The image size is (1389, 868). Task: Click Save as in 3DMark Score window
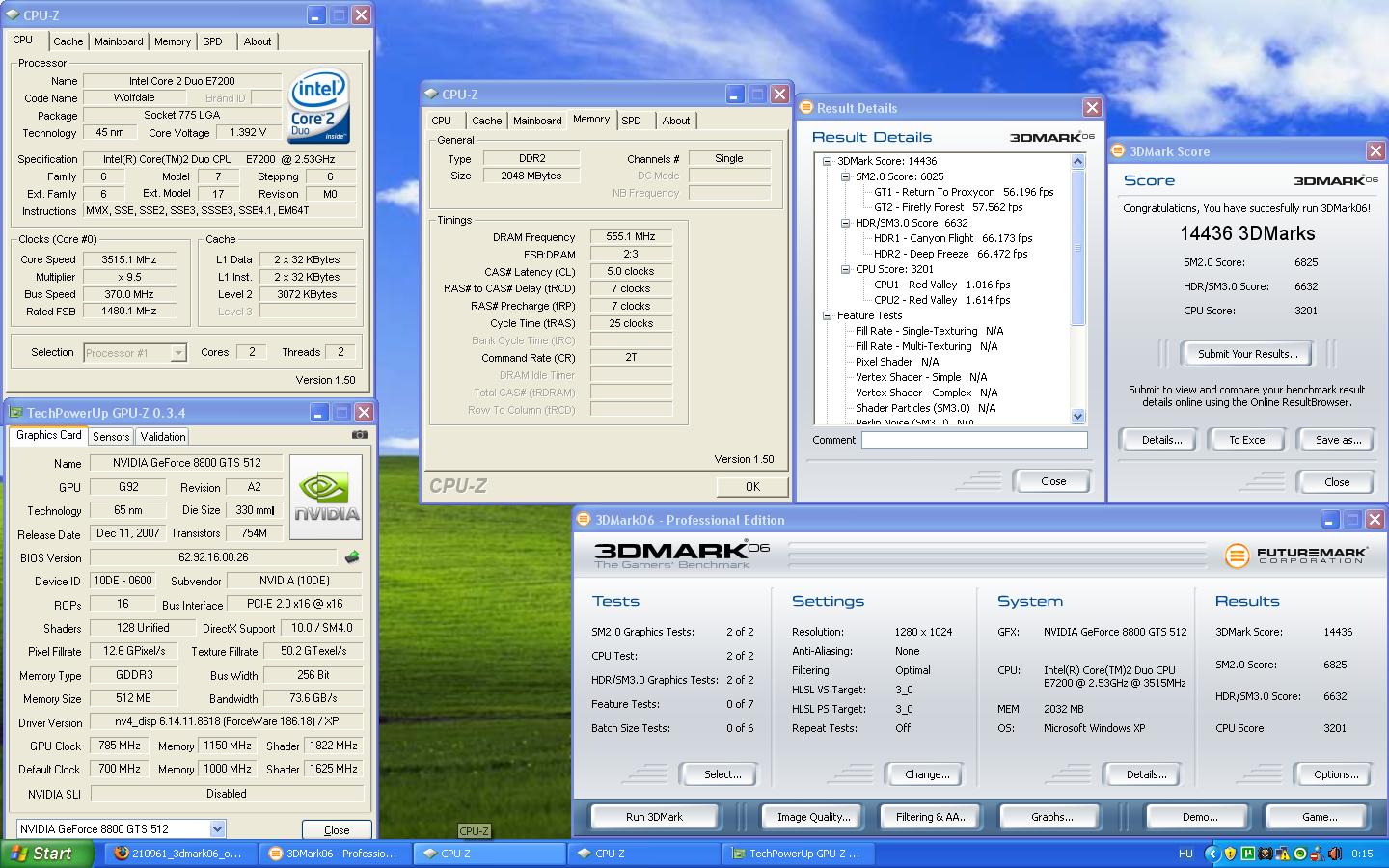click(x=1338, y=440)
